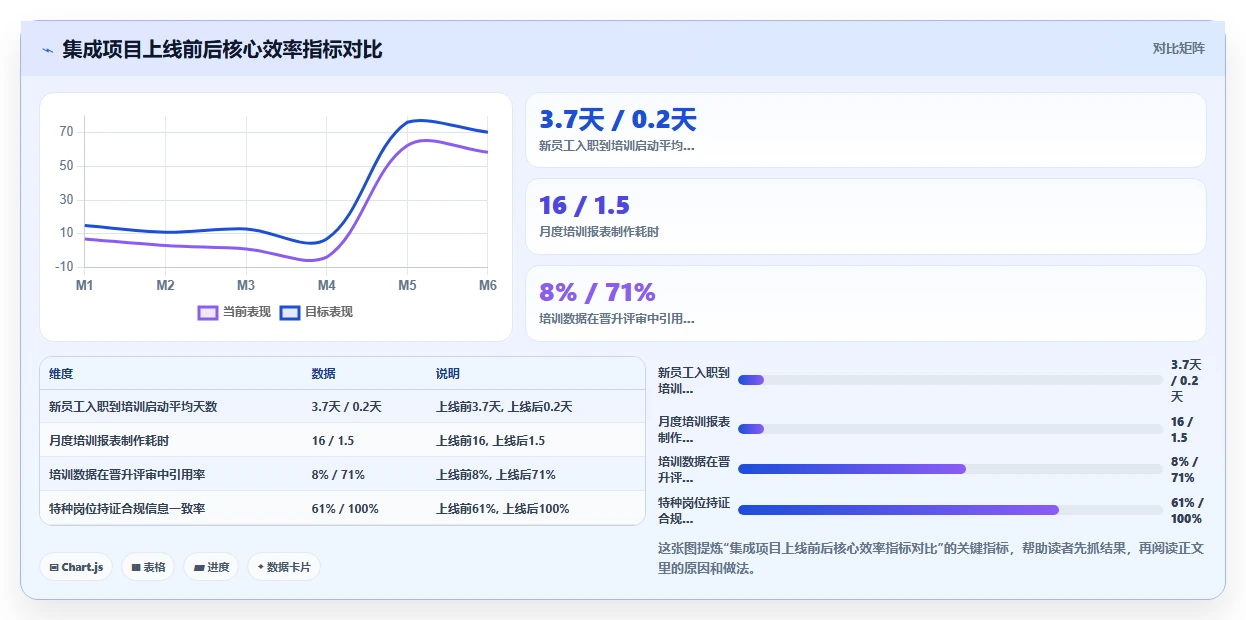Click the M5 axis label on the chart
The height and width of the screenshot is (620, 1246).
point(407,286)
